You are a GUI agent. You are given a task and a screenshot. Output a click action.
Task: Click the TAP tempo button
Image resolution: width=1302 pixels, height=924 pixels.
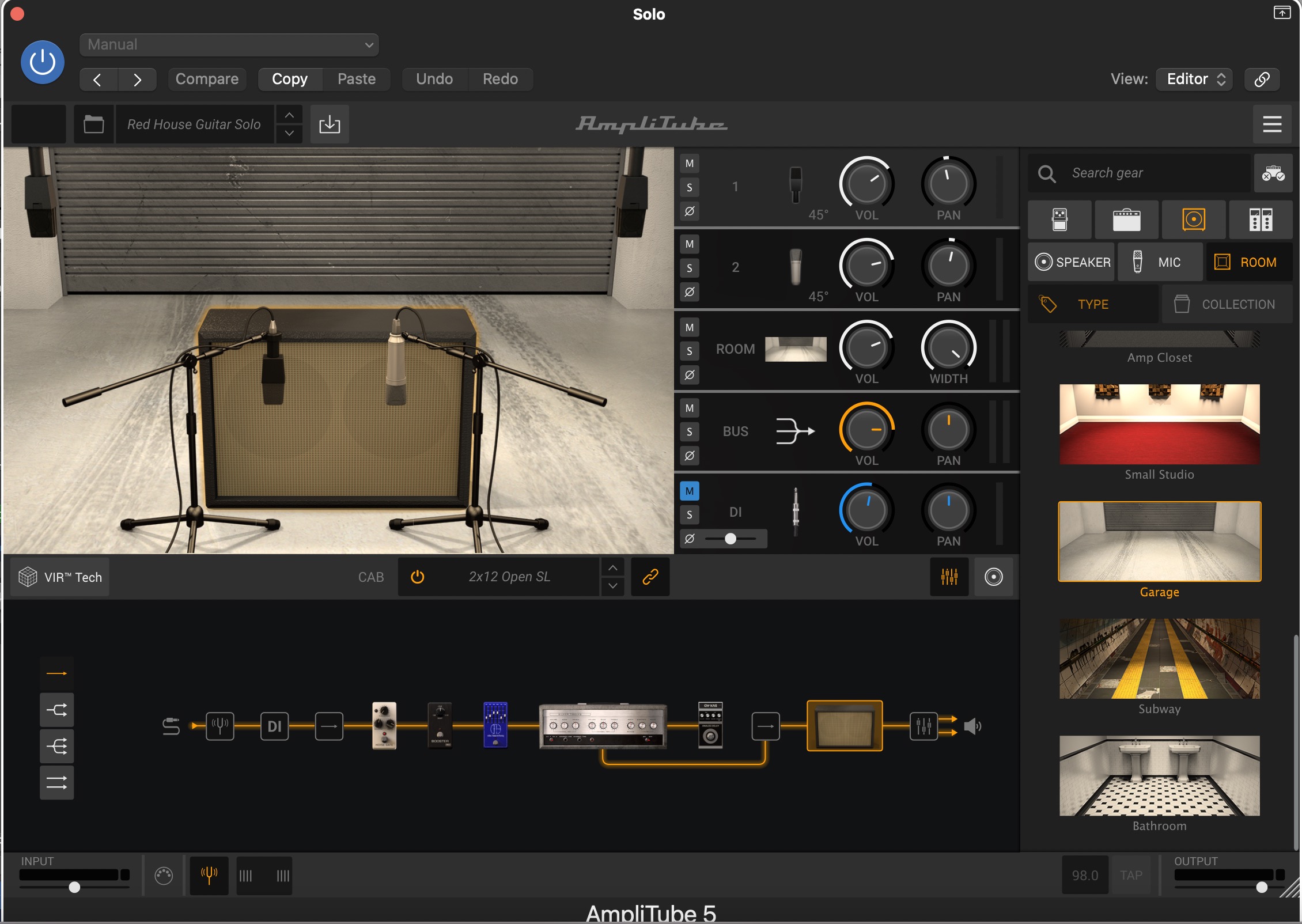tap(1131, 875)
